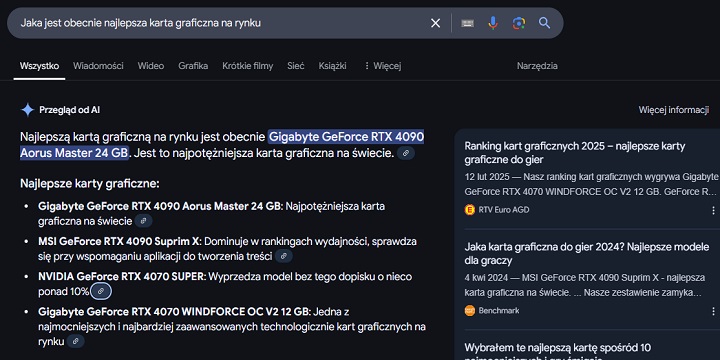Switch to the Grafika tab

pos(193,66)
